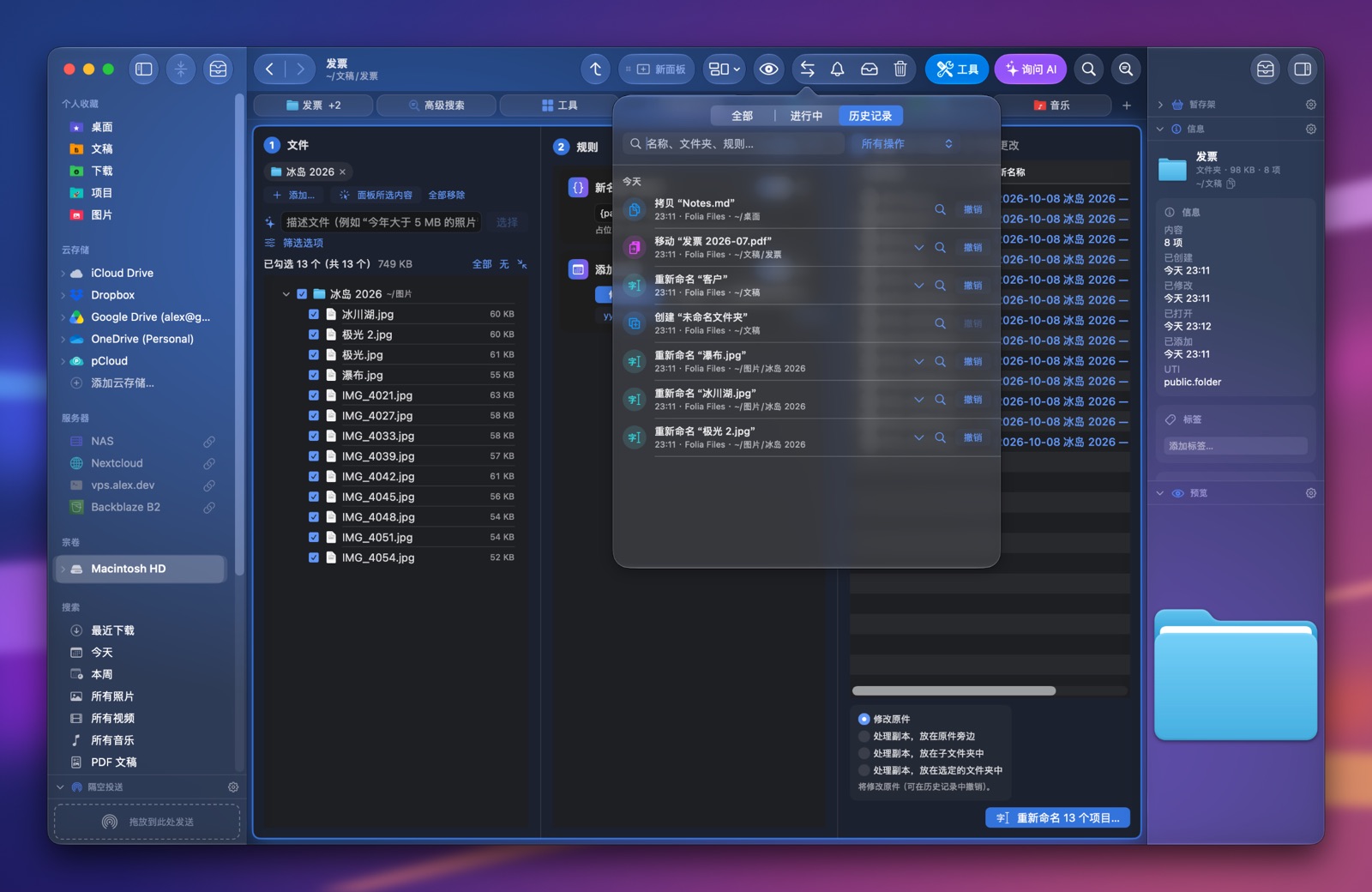Navigate back with the left chevron
The width and height of the screenshot is (1372, 892).
tap(270, 69)
